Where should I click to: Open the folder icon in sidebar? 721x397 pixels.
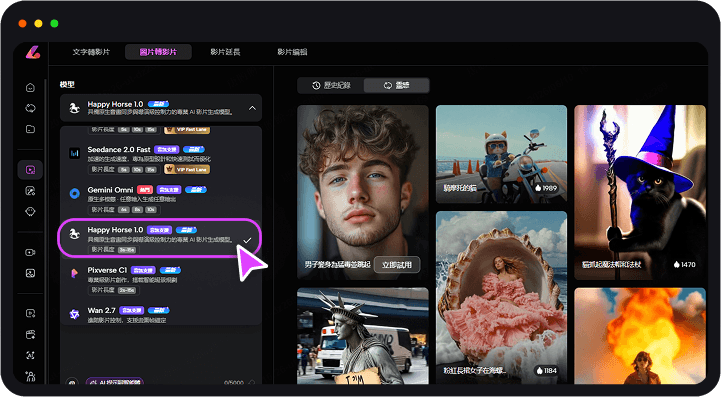coord(30,129)
